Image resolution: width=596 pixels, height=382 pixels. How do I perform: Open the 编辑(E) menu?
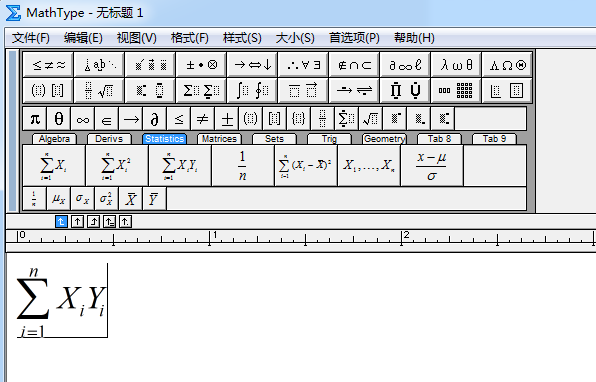(83, 38)
